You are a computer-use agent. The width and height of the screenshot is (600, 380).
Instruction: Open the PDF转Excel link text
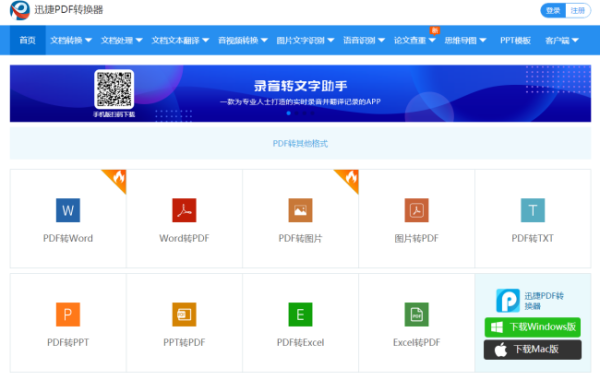(300, 342)
